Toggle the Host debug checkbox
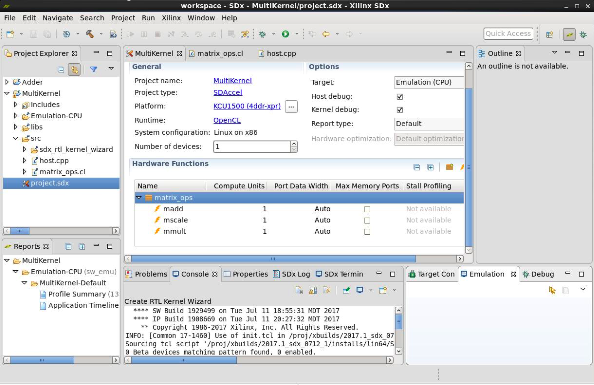This screenshot has height=385, width=594. coord(400,97)
